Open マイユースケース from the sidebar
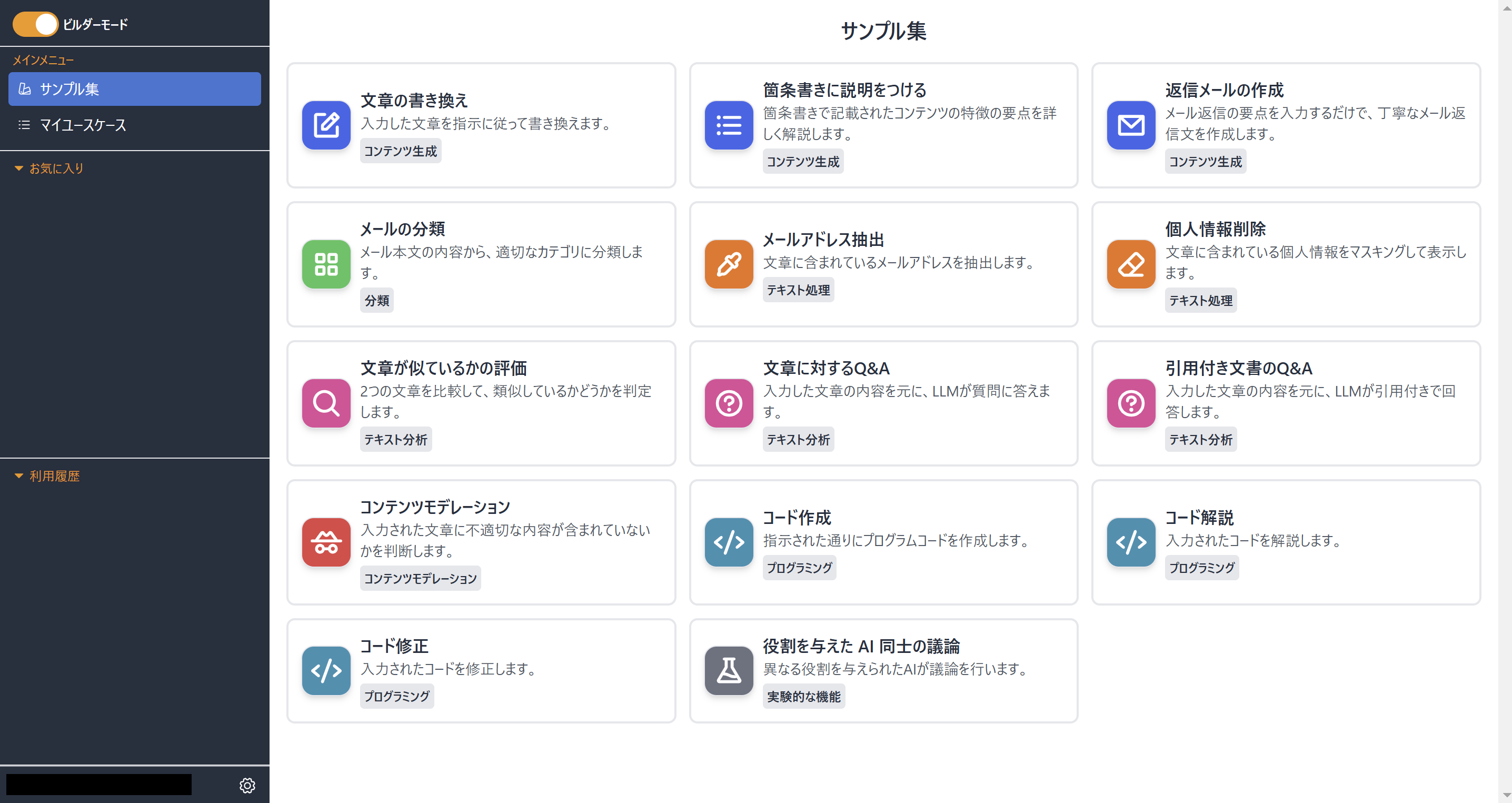Image resolution: width=1512 pixels, height=803 pixels. click(x=83, y=124)
